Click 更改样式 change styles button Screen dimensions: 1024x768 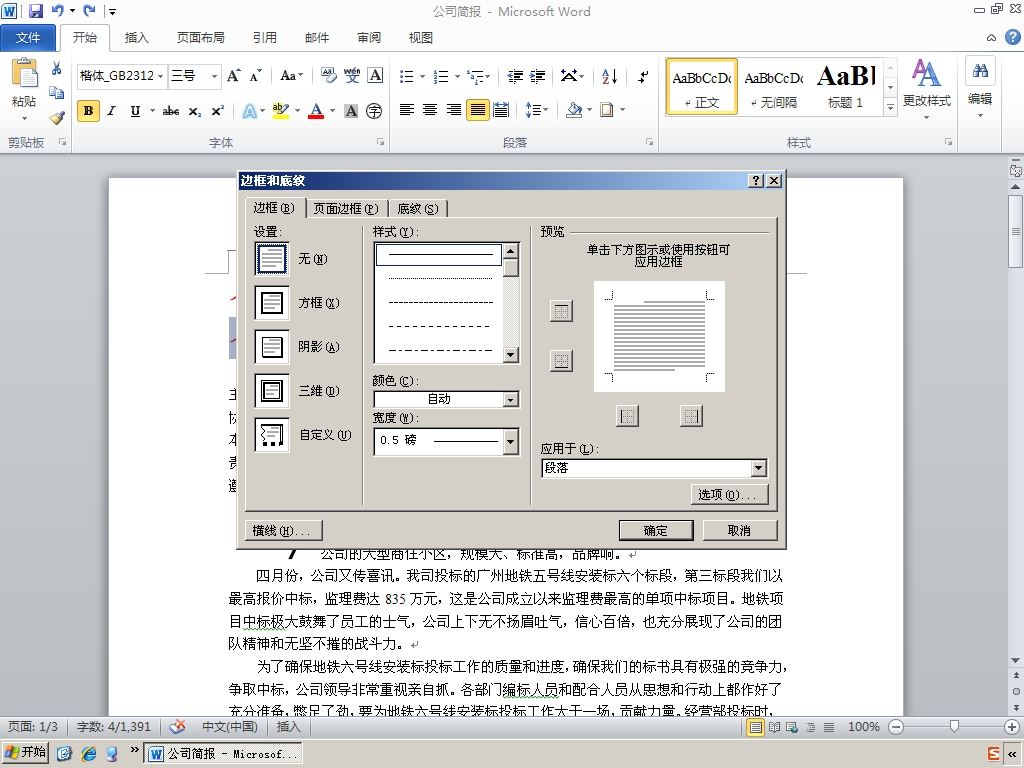926,87
